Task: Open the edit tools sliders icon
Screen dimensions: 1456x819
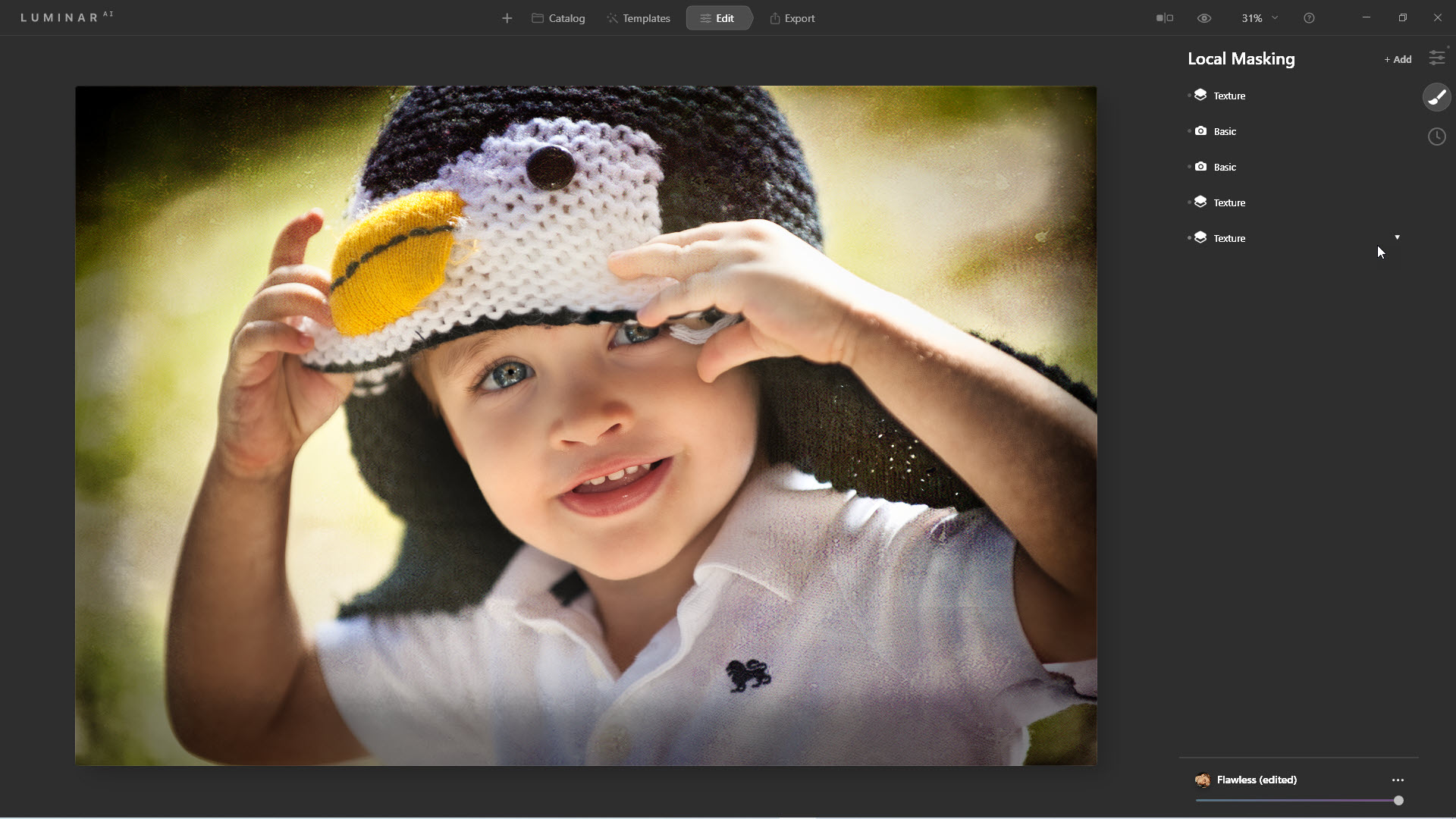Action: [1436, 58]
